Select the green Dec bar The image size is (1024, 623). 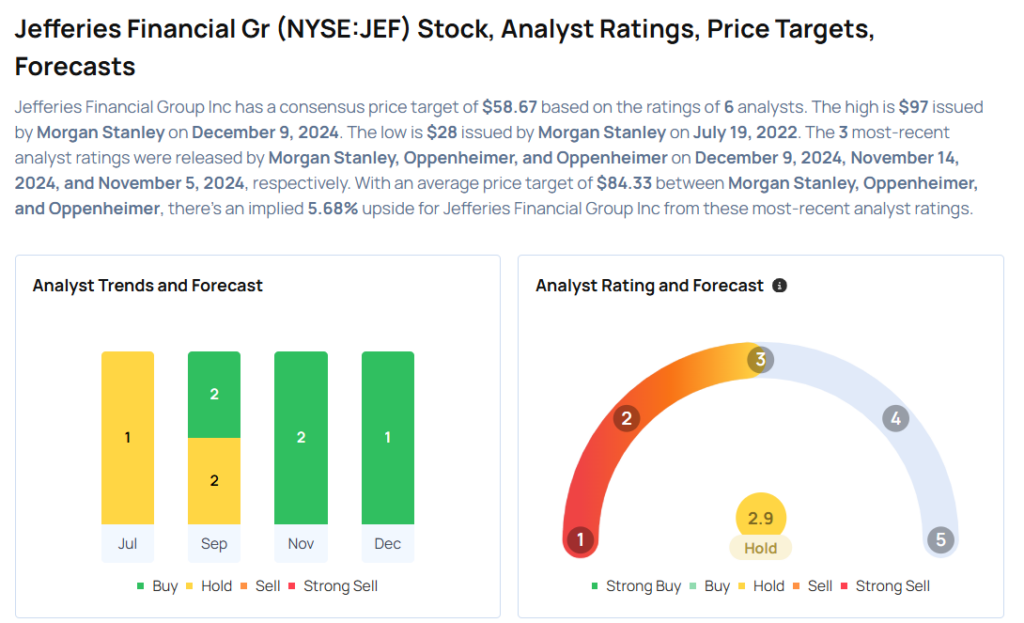point(387,437)
